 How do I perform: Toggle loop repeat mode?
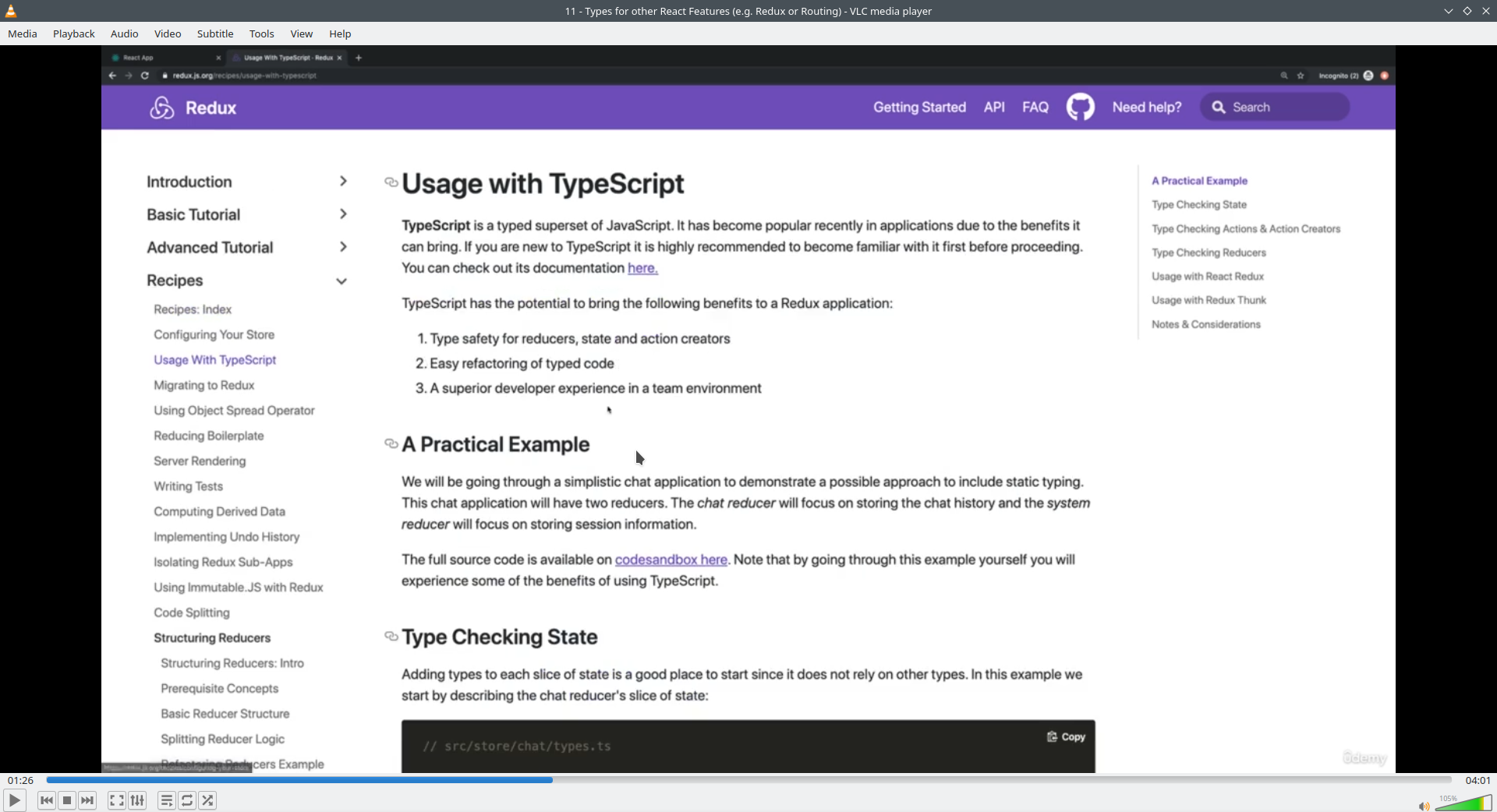pos(187,800)
